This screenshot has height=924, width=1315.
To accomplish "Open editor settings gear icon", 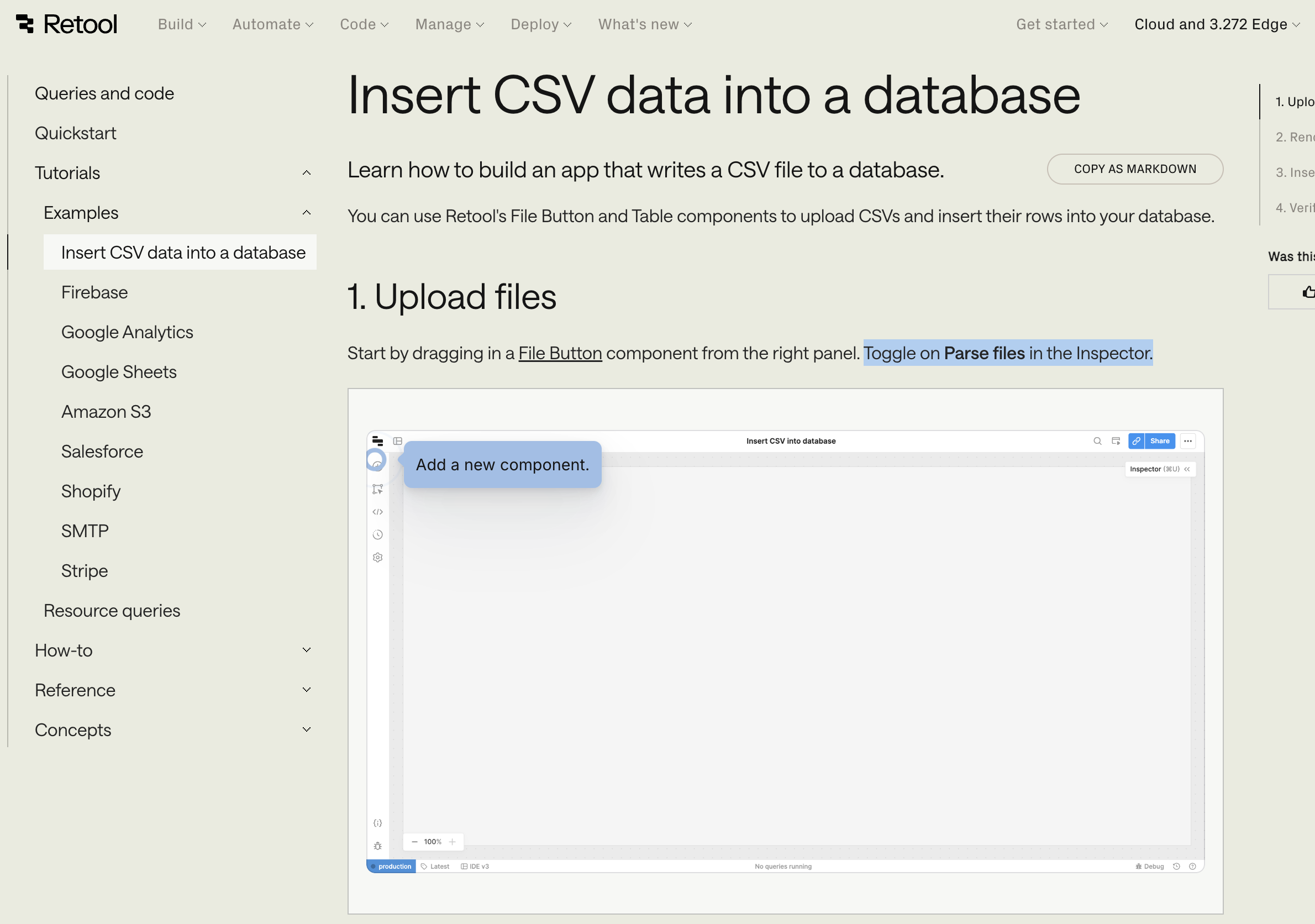I will (x=377, y=558).
